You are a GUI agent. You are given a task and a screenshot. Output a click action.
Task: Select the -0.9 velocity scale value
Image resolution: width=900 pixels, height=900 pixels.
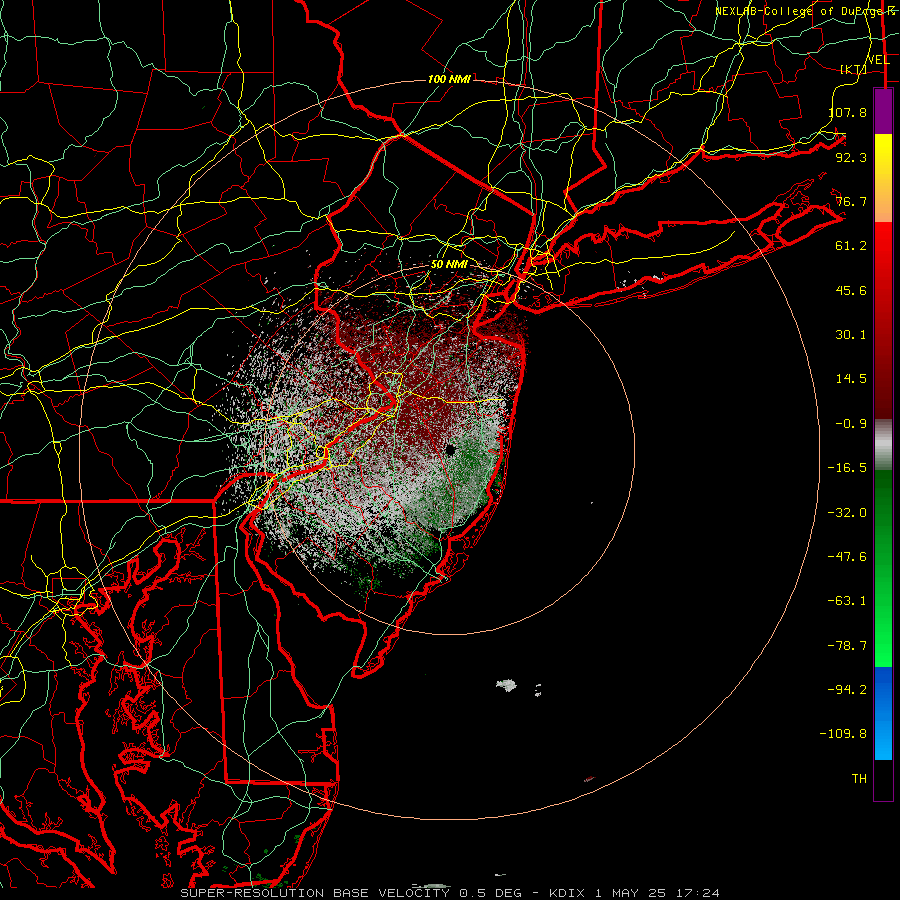point(851,424)
